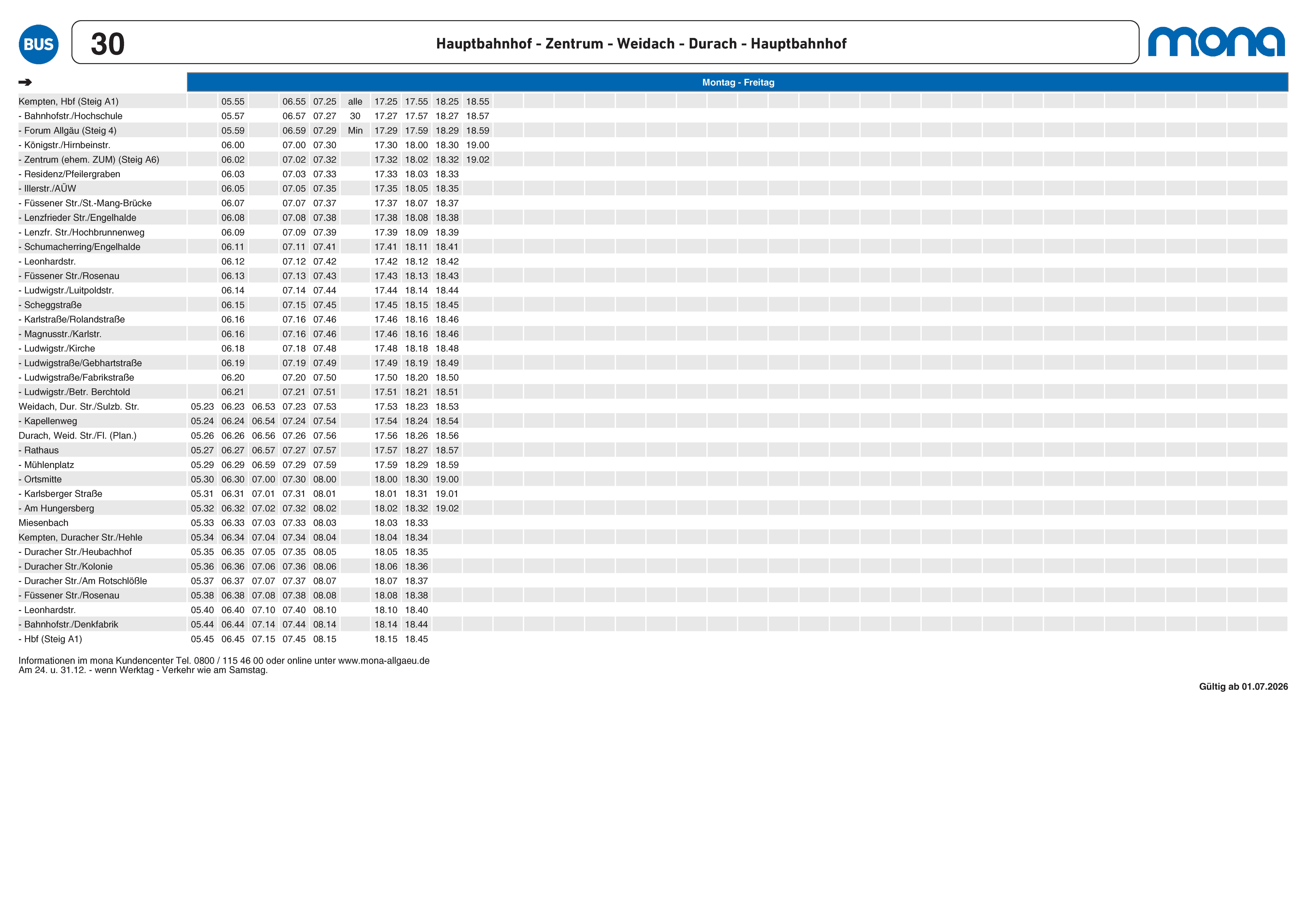Select the stop Duracher Str./Heubachhof
Viewport: 1307px width, 924px height.
click(75, 552)
